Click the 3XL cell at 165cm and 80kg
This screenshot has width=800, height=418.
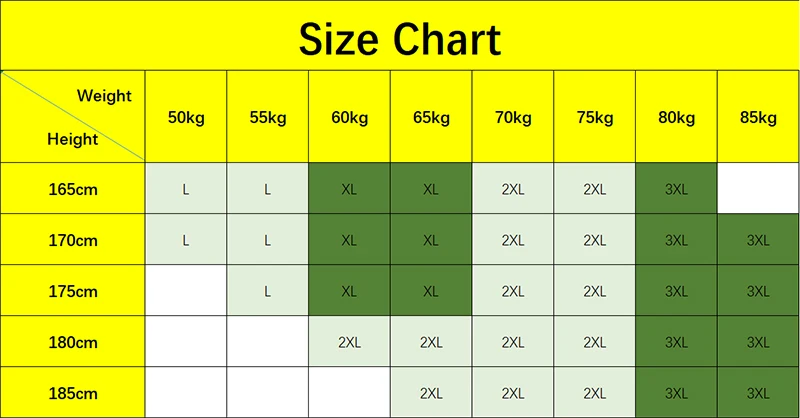677,188
